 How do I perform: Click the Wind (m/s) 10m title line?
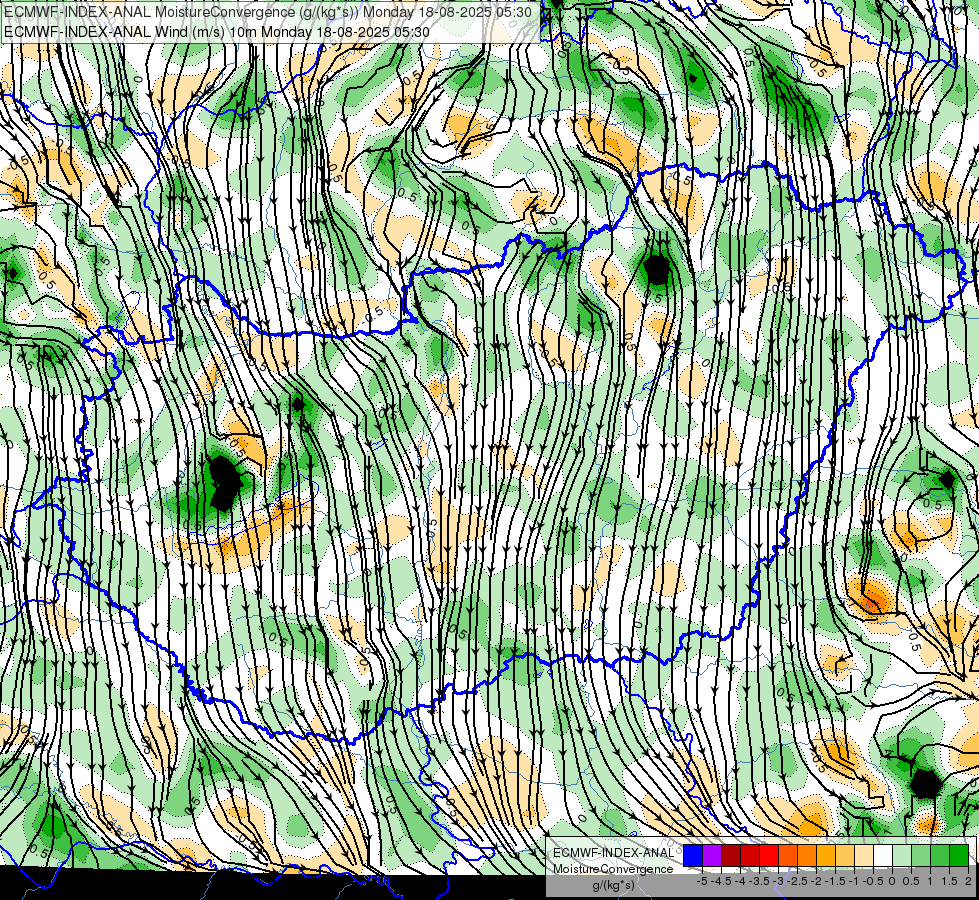pyautogui.click(x=217, y=31)
